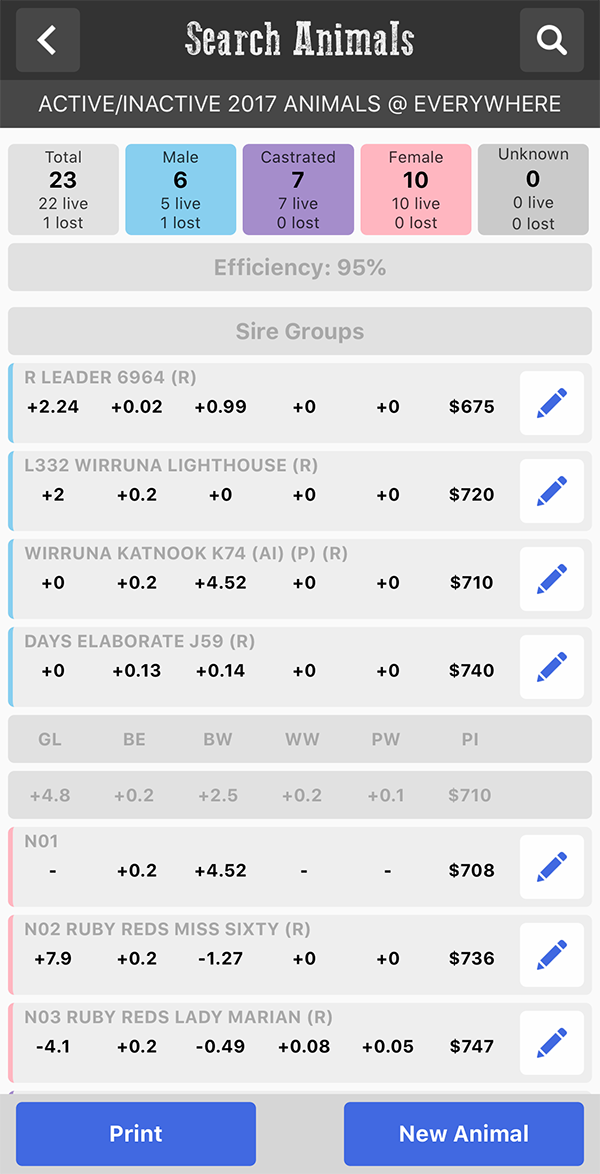Image resolution: width=600 pixels, height=1174 pixels.
Task: Click the New Animal button
Action: point(464,1133)
